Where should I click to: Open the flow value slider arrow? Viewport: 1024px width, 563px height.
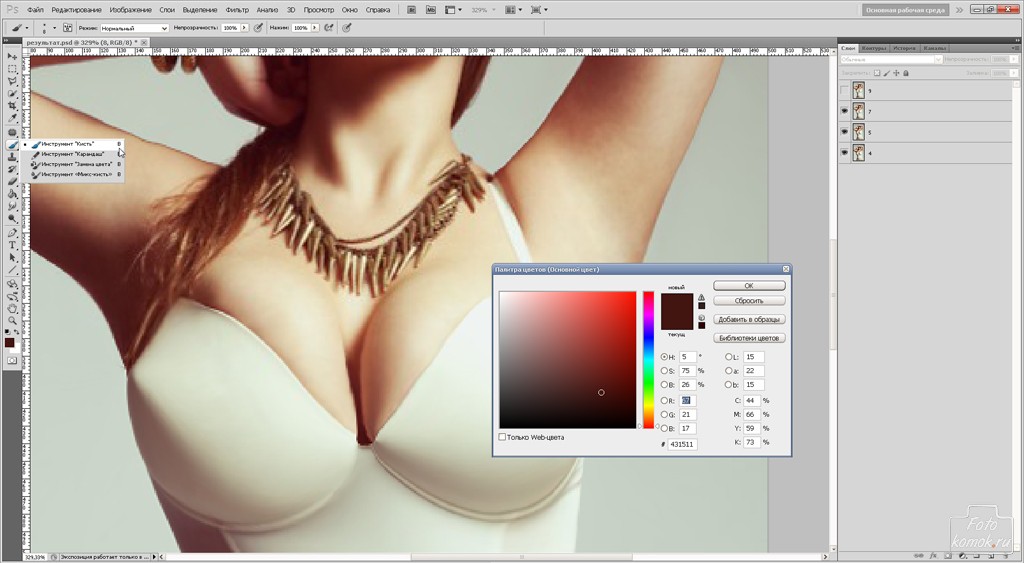pos(315,28)
